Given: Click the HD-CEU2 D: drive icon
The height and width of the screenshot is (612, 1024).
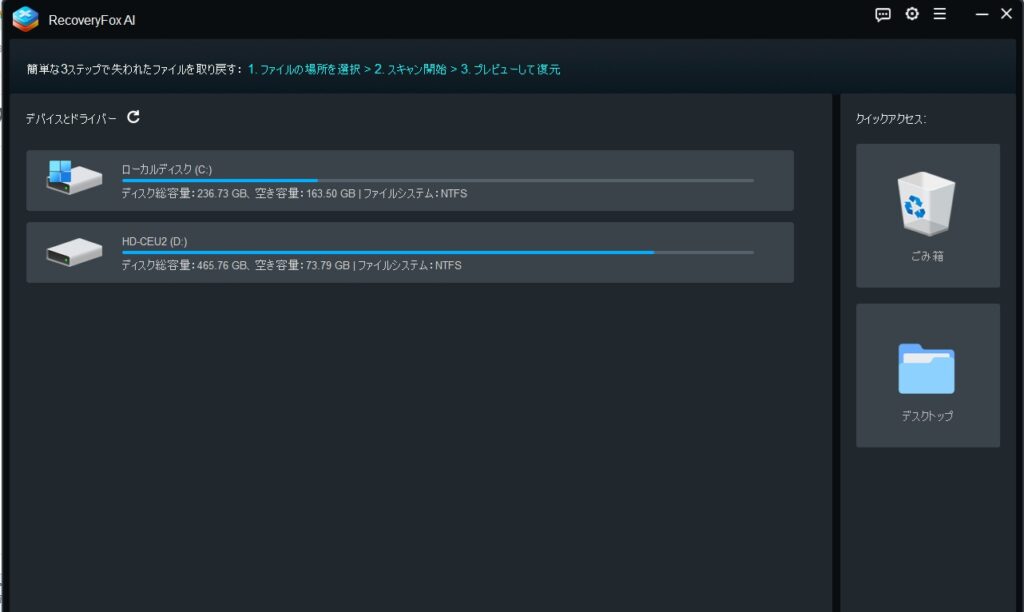Looking at the screenshot, I should click(74, 252).
